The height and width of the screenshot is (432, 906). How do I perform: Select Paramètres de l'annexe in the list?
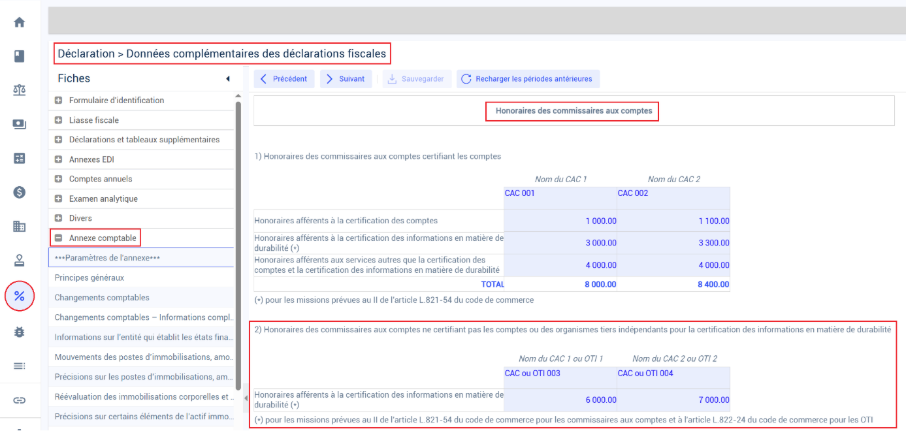[x=141, y=258]
